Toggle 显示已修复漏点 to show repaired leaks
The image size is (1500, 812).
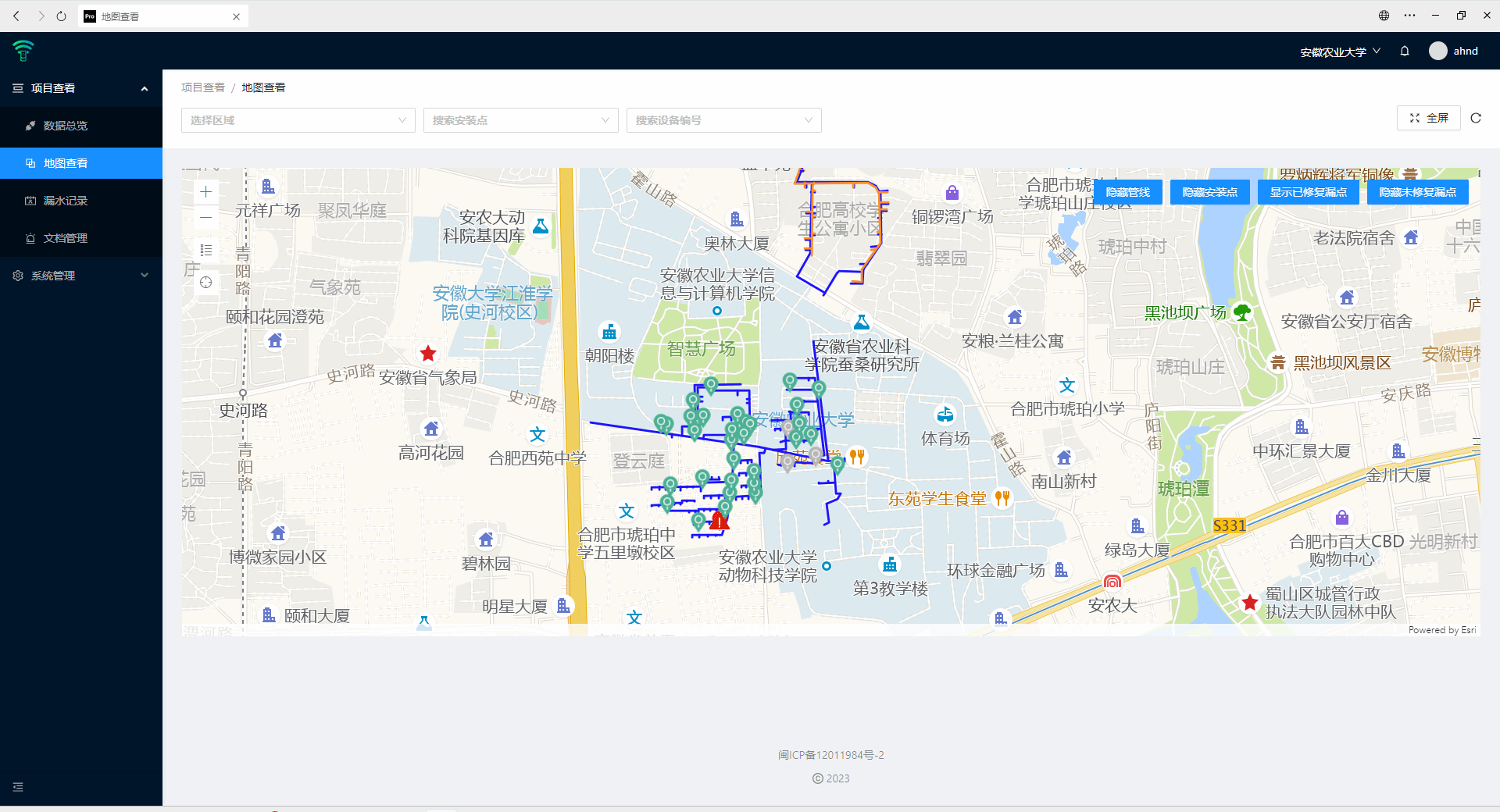pyautogui.click(x=1308, y=192)
